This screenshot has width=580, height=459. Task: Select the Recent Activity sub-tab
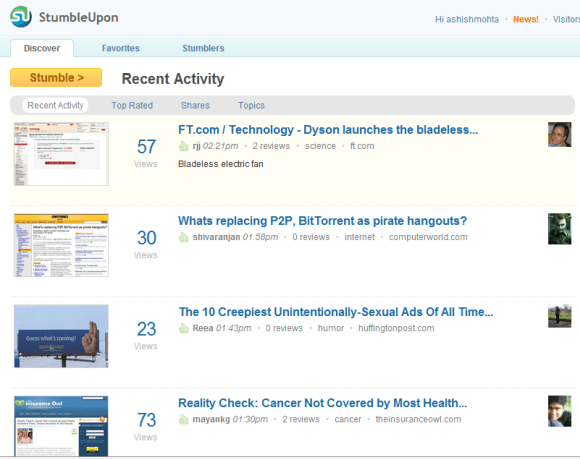click(55, 105)
